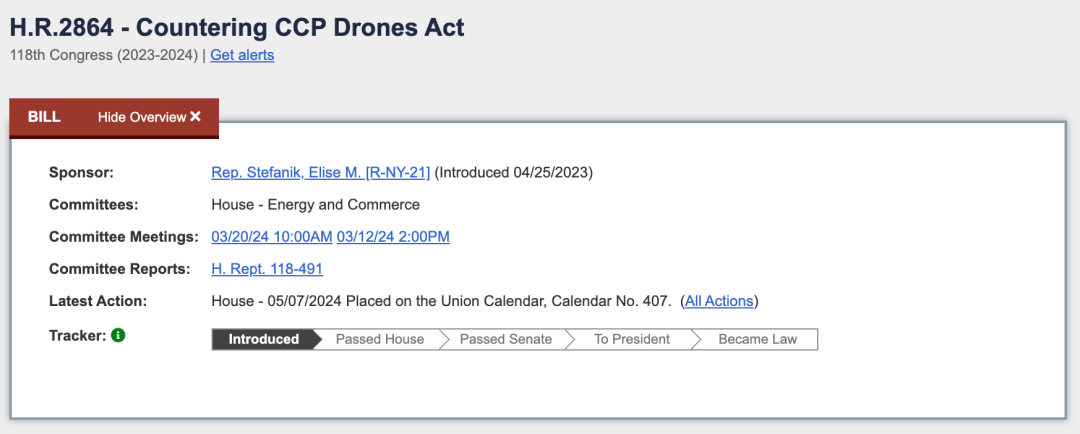The image size is (1080, 434).
Task: Open sponsor Rep. Stefanik, Elise M. link
Action: pyautogui.click(x=320, y=172)
